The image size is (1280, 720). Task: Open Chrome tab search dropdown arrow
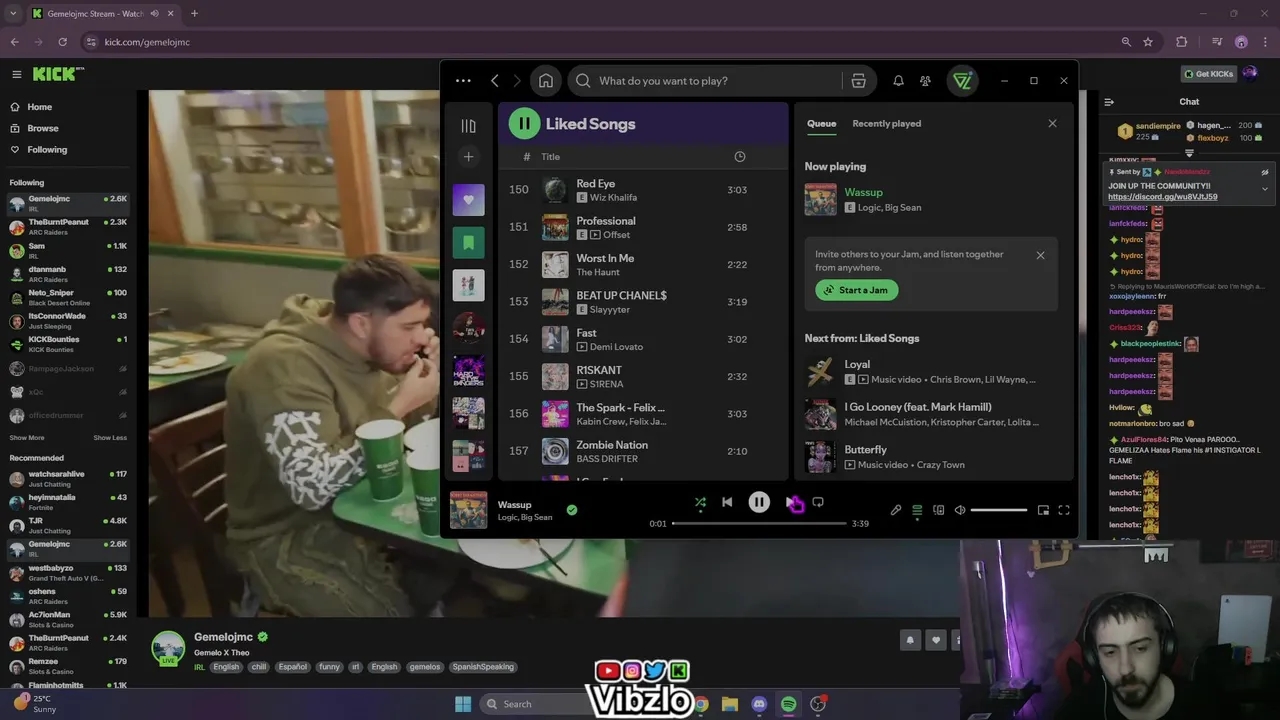(x=13, y=13)
